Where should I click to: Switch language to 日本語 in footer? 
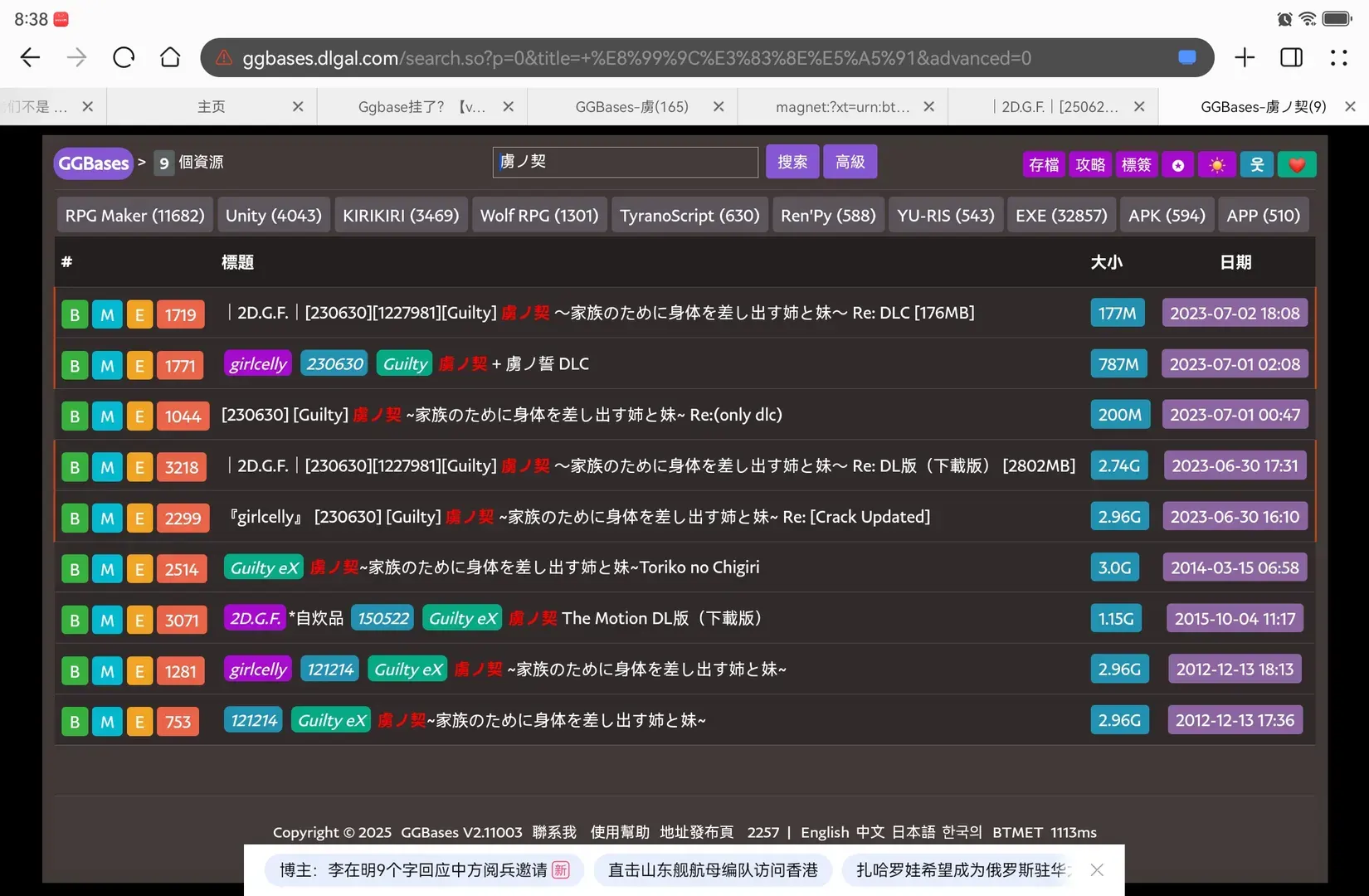point(913,832)
